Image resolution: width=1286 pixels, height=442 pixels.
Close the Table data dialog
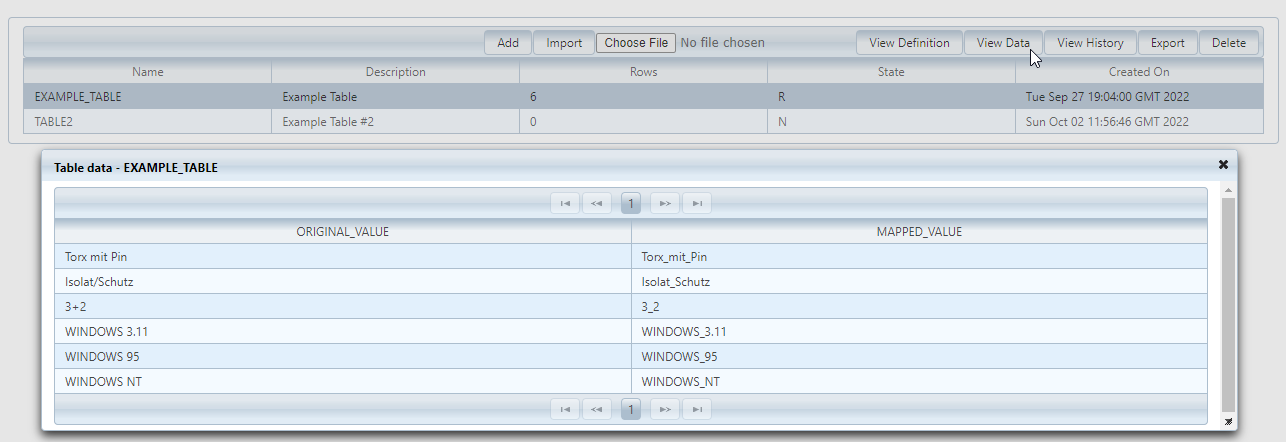pos(1222,165)
